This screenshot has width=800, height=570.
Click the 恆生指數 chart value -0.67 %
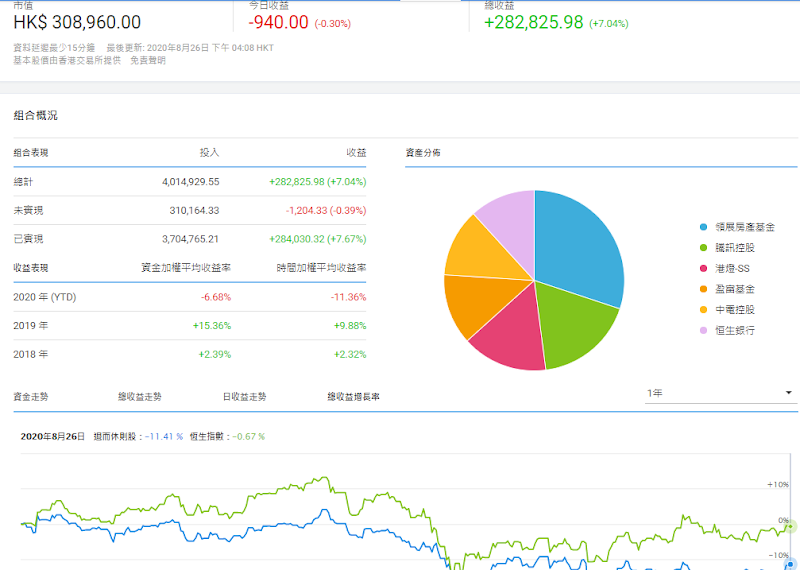249,436
